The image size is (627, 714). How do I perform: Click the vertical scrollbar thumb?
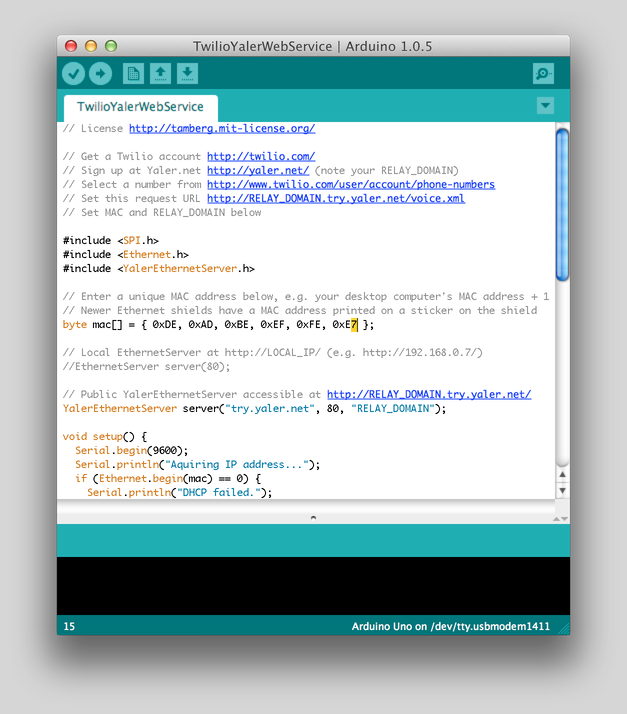562,205
